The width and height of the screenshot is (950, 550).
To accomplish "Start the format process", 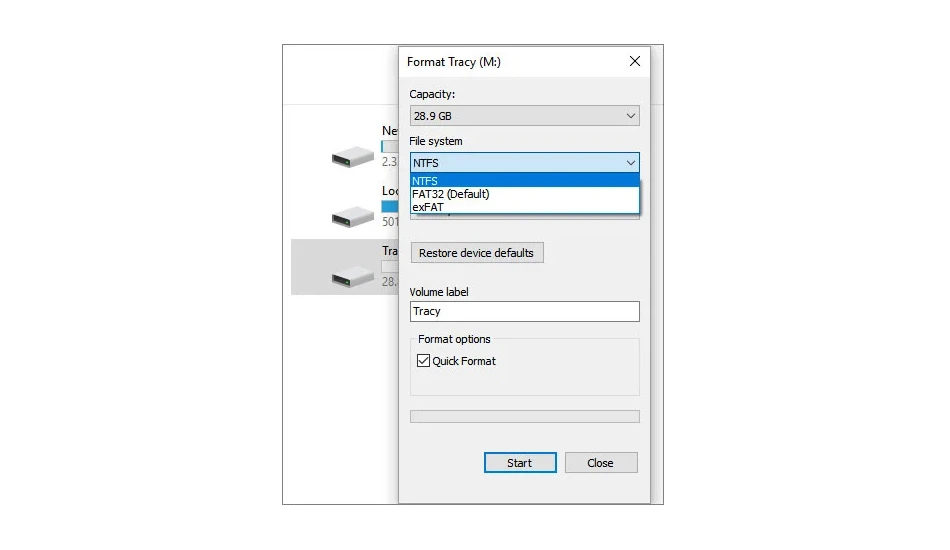I will click(x=520, y=463).
